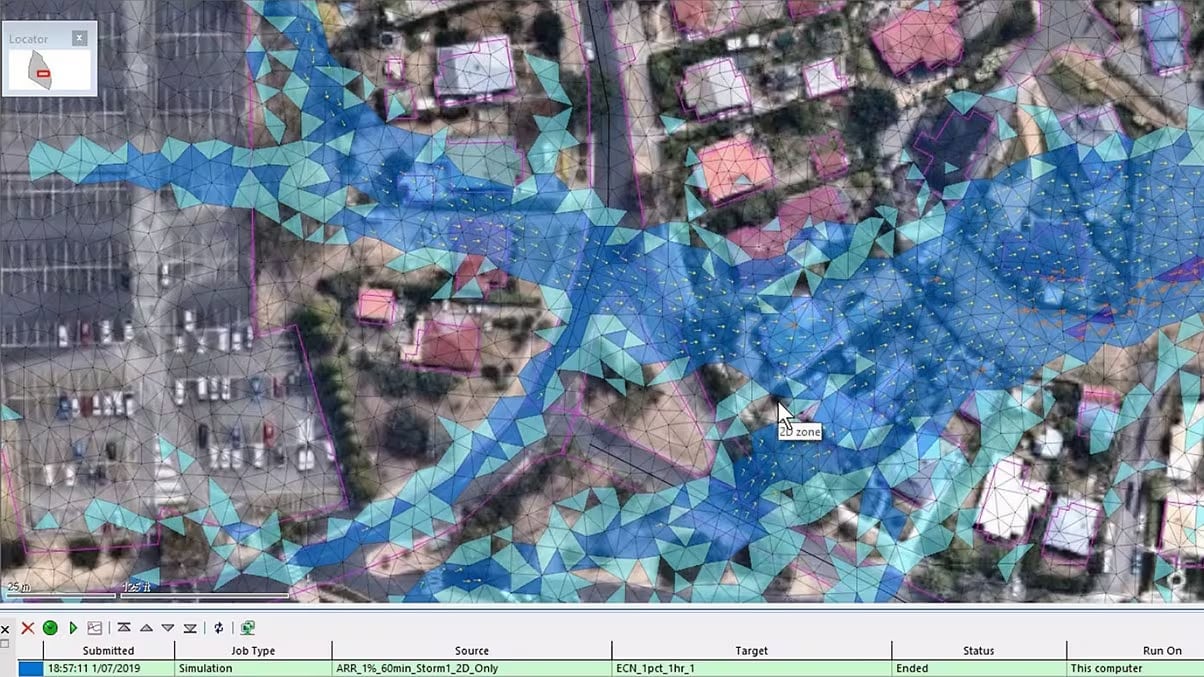Move the selected job up one position
This screenshot has height=677, width=1204.
[146, 628]
